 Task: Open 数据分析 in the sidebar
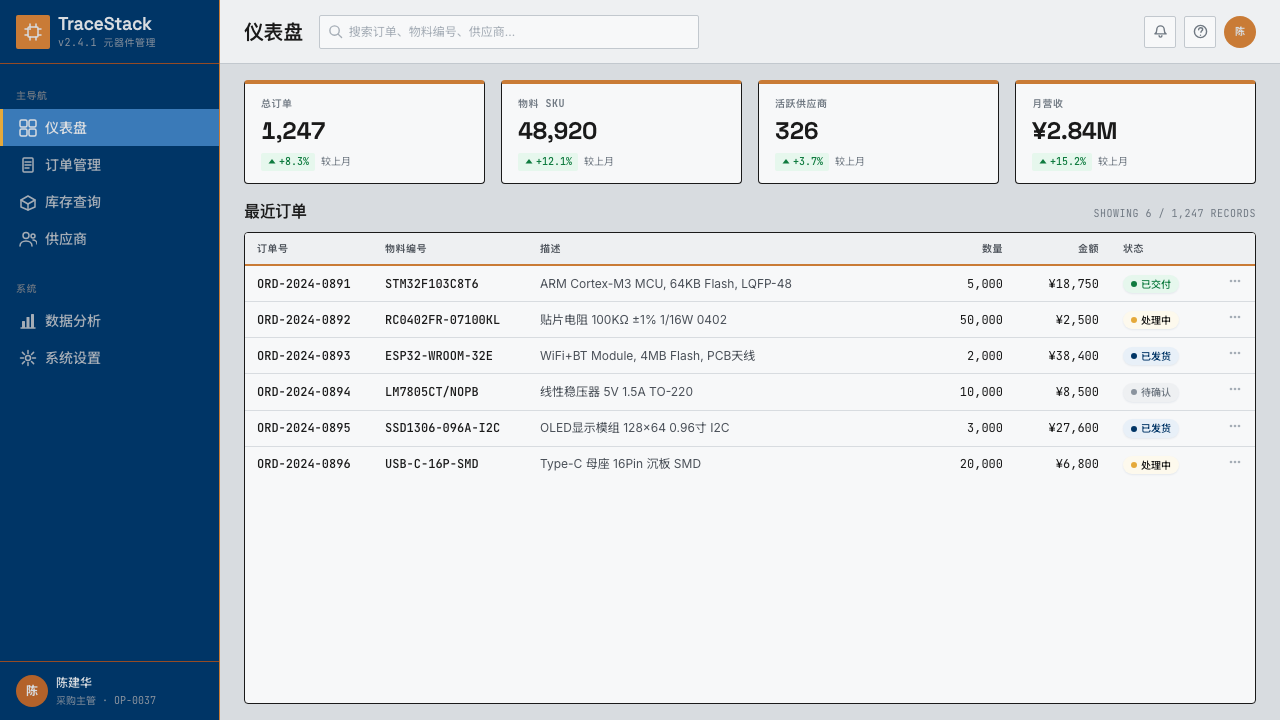coord(110,321)
